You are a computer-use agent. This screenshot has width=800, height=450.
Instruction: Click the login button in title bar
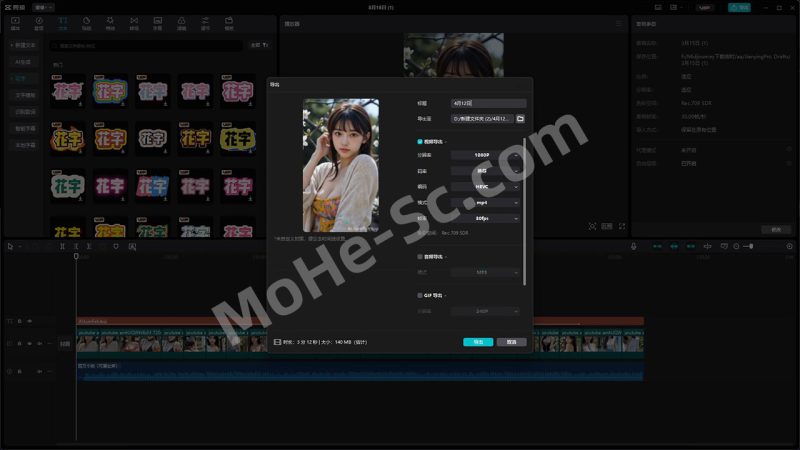pos(705,8)
